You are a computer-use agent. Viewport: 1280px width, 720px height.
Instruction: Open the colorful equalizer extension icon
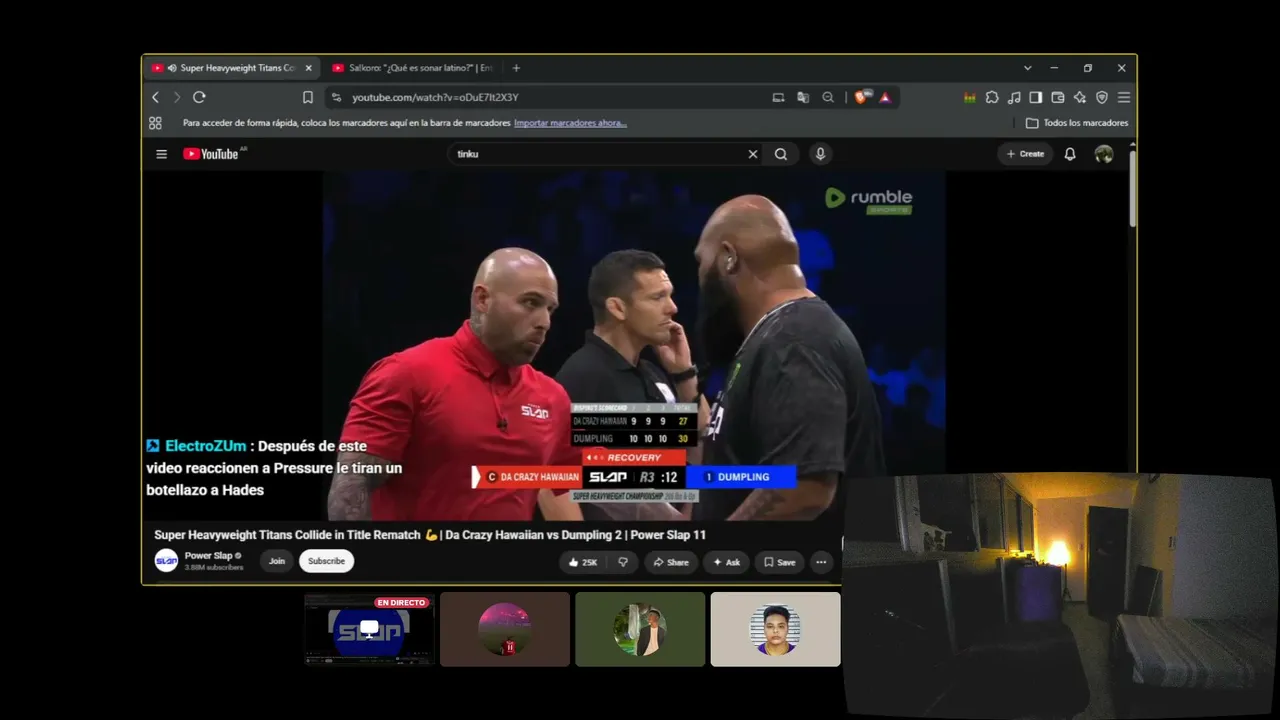click(970, 97)
